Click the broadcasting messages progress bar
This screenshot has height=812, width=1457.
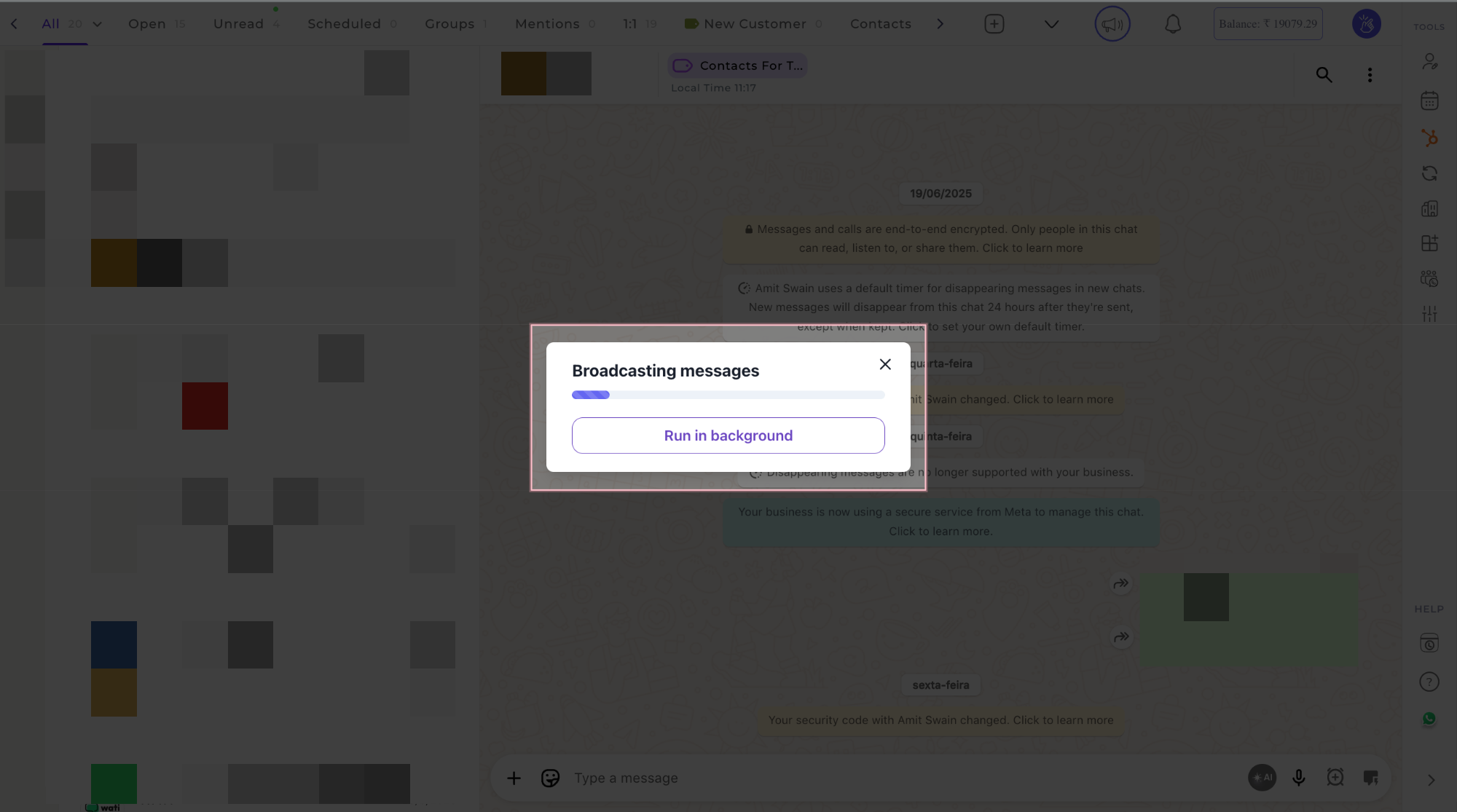[728, 395]
